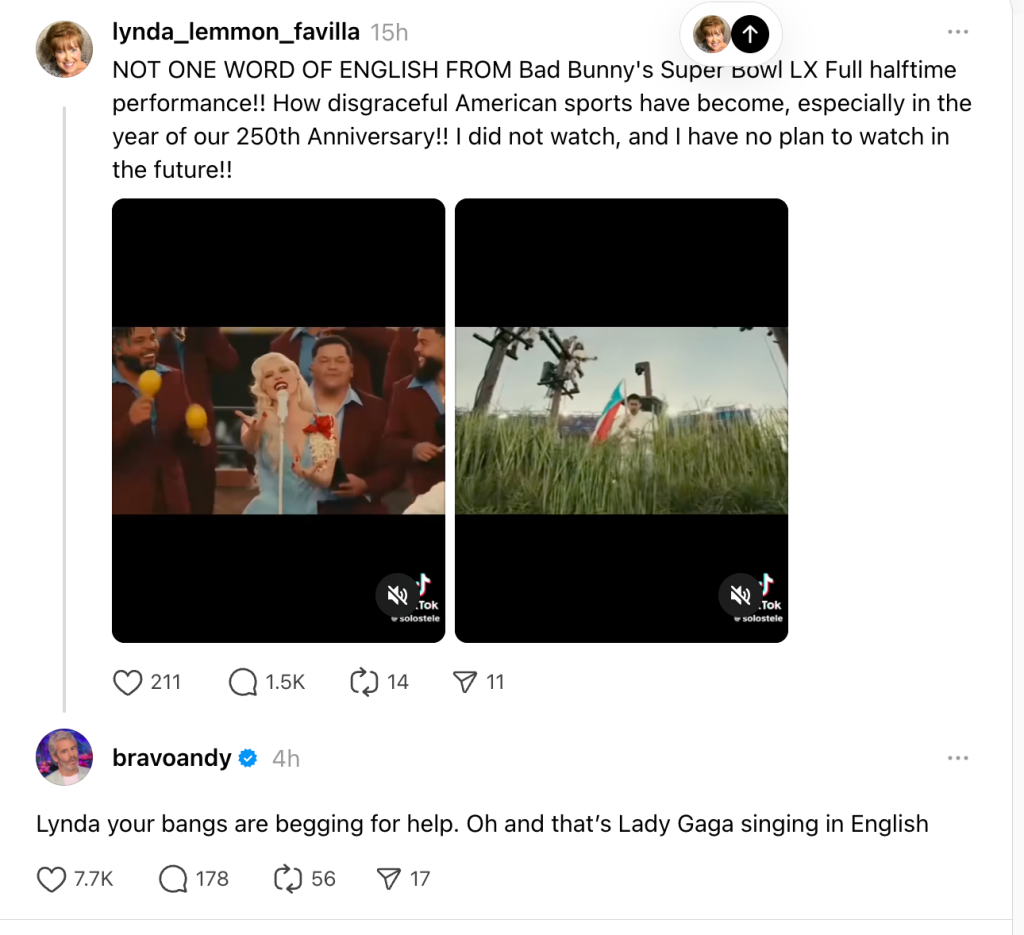Viewport: 1024px width, 935px height.
Task: Like lynda_lemmon_favilla's post with the heart icon
Action: pyautogui.click(x=128, y=682)
